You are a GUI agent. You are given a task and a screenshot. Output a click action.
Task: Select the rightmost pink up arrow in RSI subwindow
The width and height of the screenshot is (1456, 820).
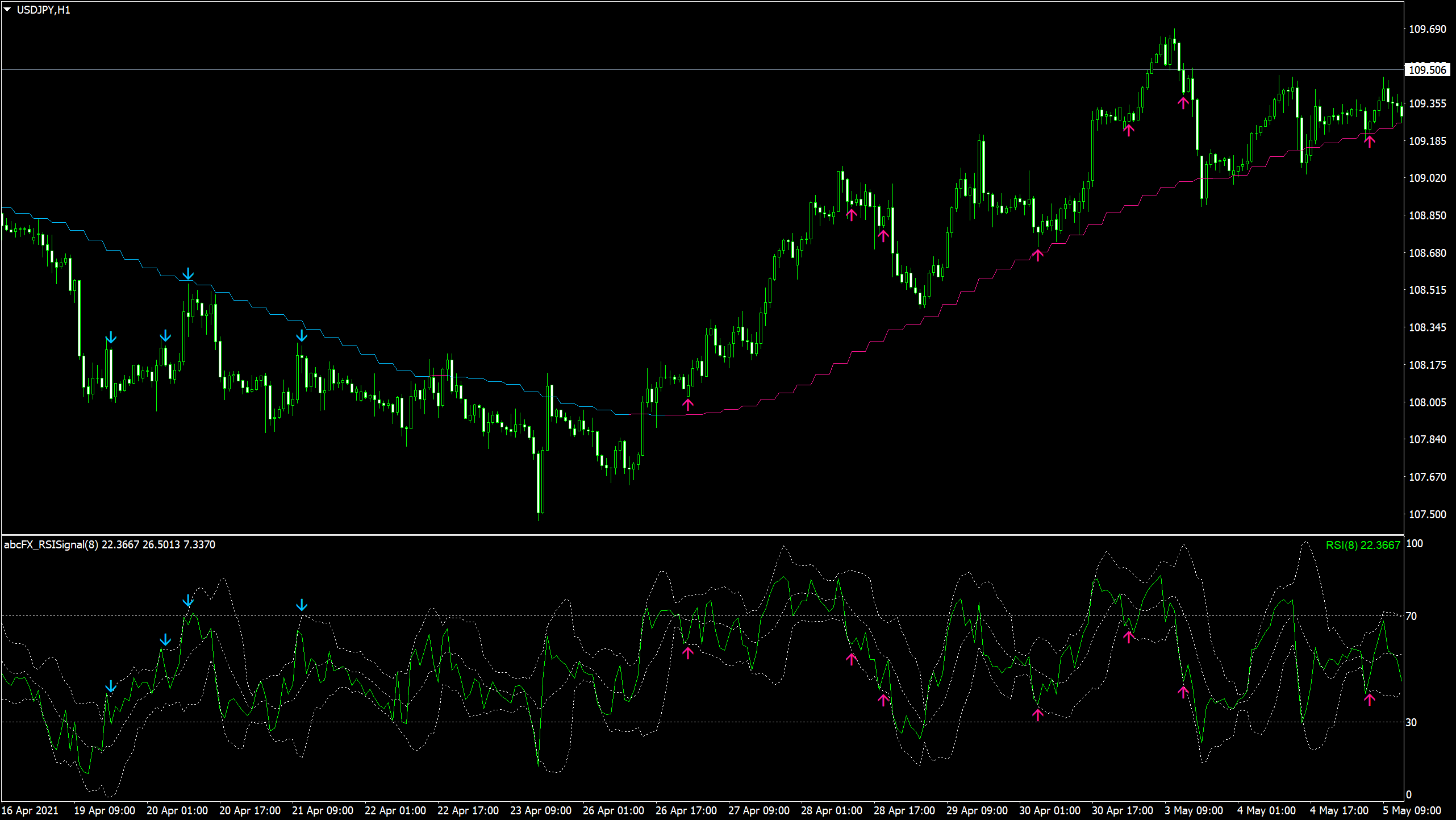(1369, 700)
